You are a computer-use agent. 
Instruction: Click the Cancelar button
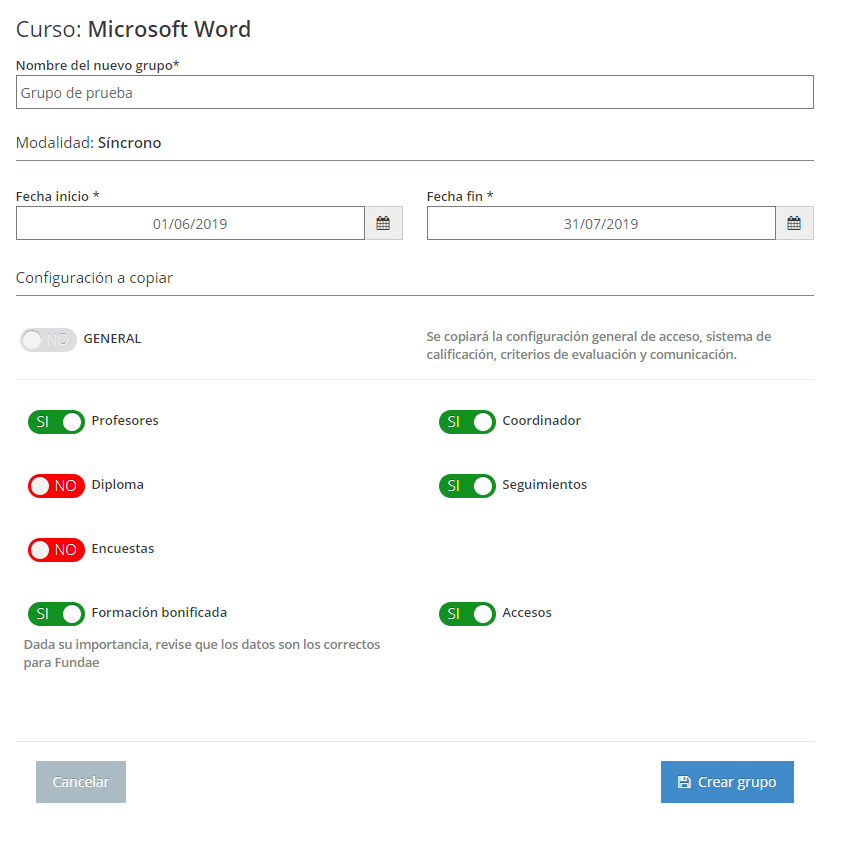(81, 782)
